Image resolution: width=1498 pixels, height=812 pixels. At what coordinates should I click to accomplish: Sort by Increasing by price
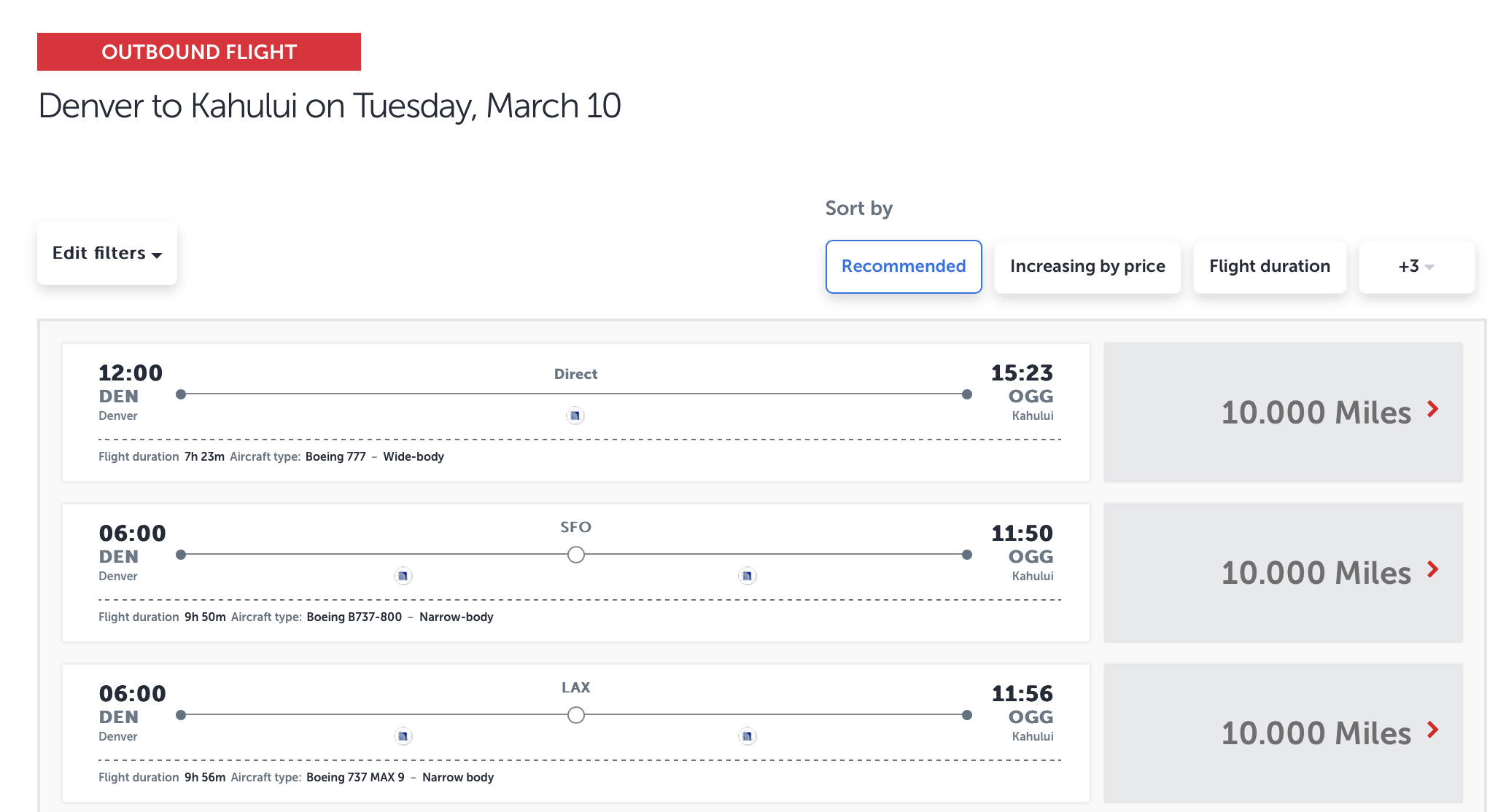click(x=1087, y=267)
